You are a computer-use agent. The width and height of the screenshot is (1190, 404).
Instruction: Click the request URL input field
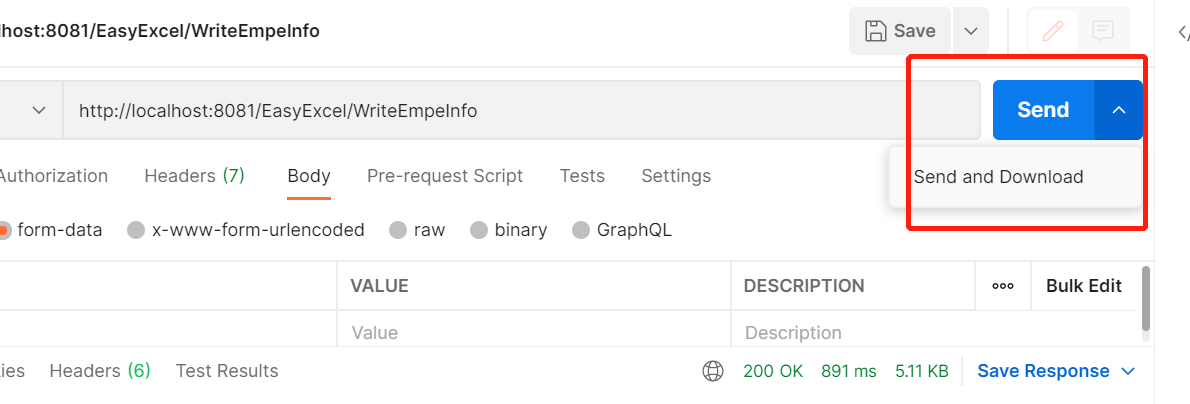click(520, 110)
